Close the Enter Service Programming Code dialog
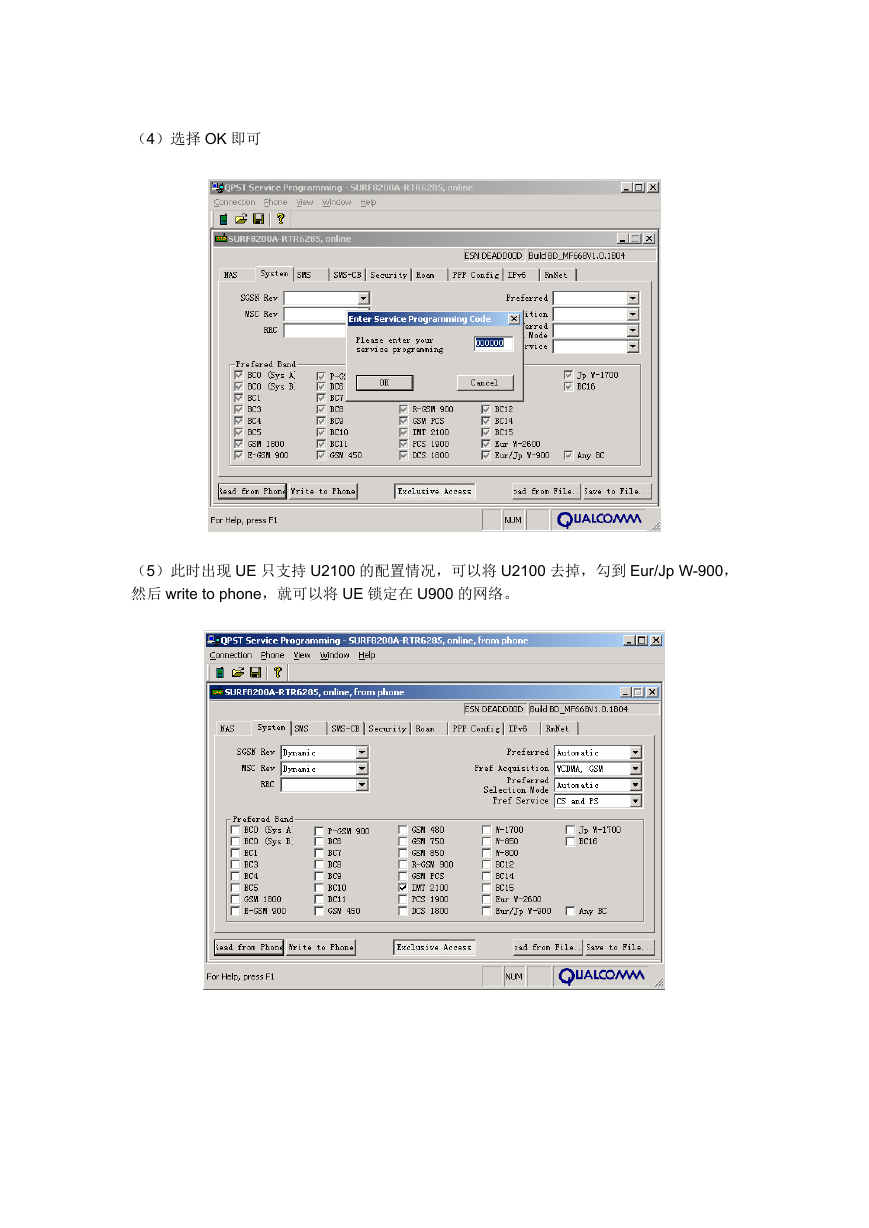Image resolution: width=869 pixels, height=1228 pixels. point(513,319)
